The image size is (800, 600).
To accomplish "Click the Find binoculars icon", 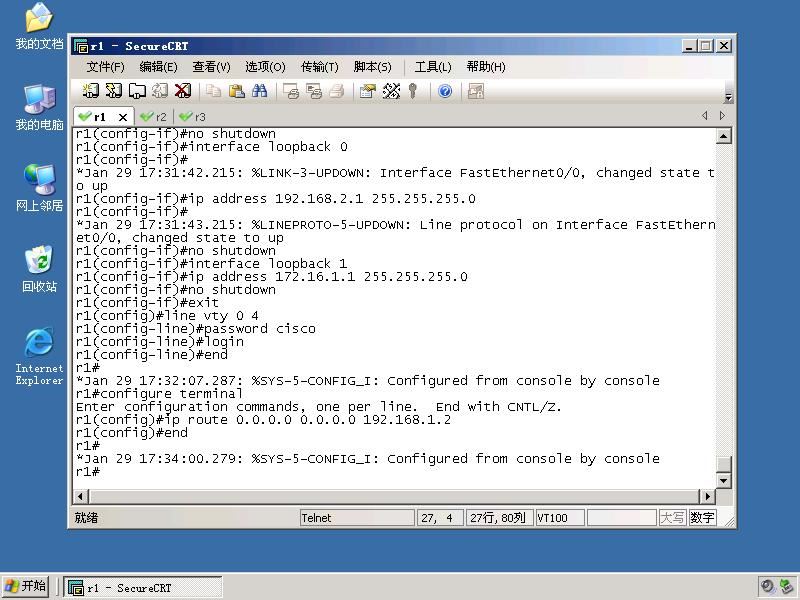I will pos(260,91).
